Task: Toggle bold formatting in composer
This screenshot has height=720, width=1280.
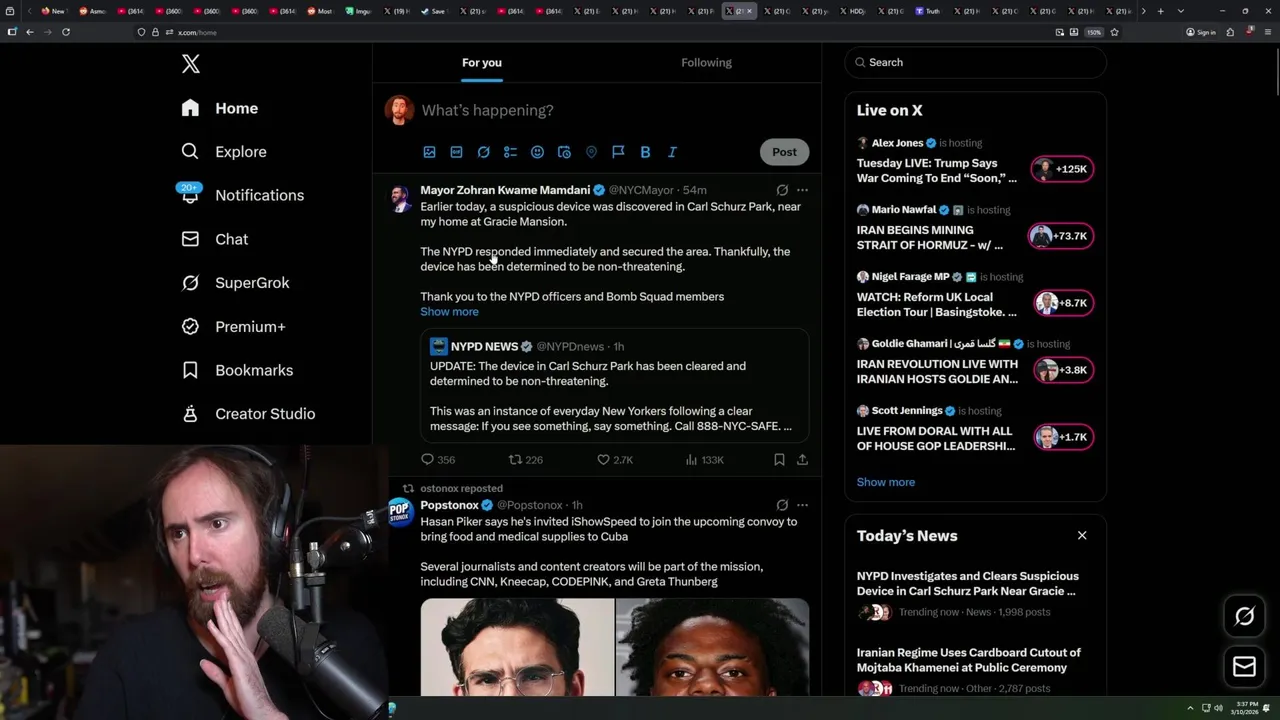Action: [645, 152]
